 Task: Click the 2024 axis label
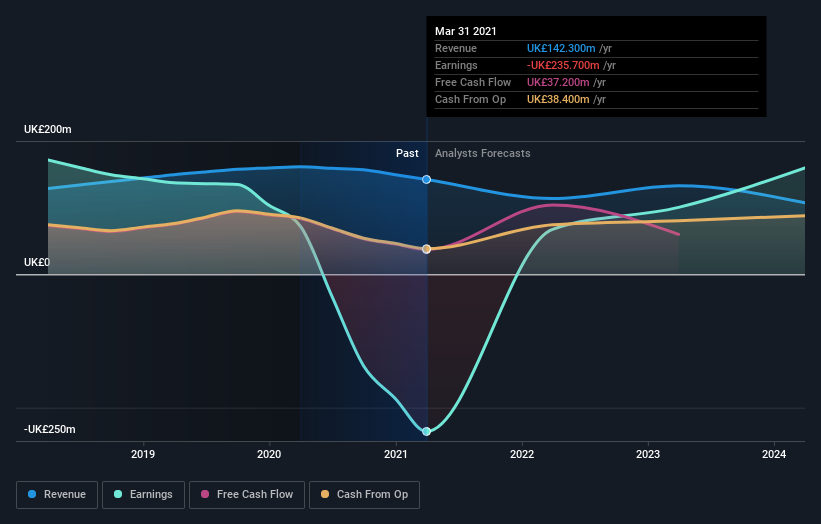(774, 454)
